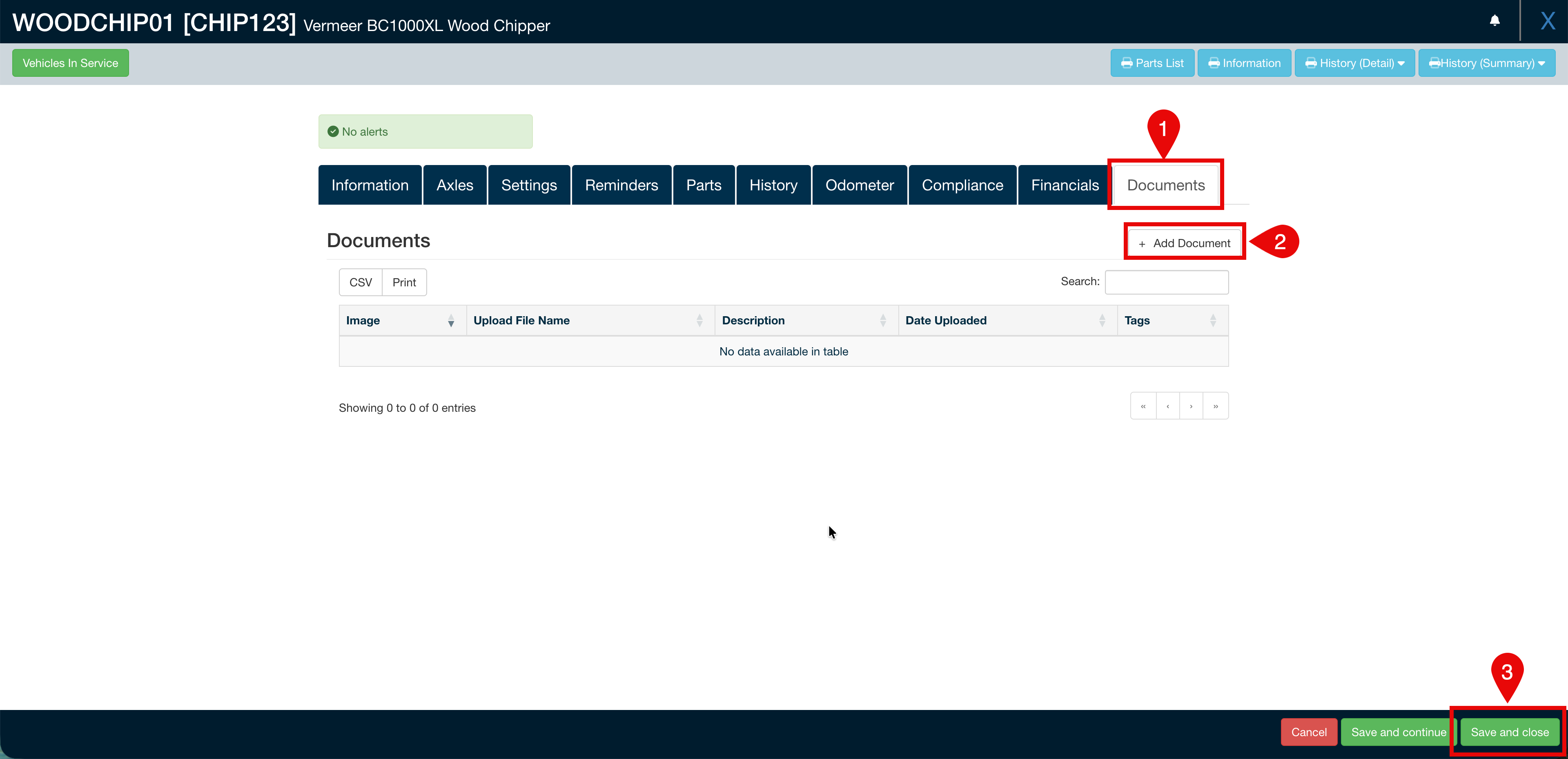Go to first page of documents
The width and height of the screenshot is (1568, 759).
tap(1143, 406)
